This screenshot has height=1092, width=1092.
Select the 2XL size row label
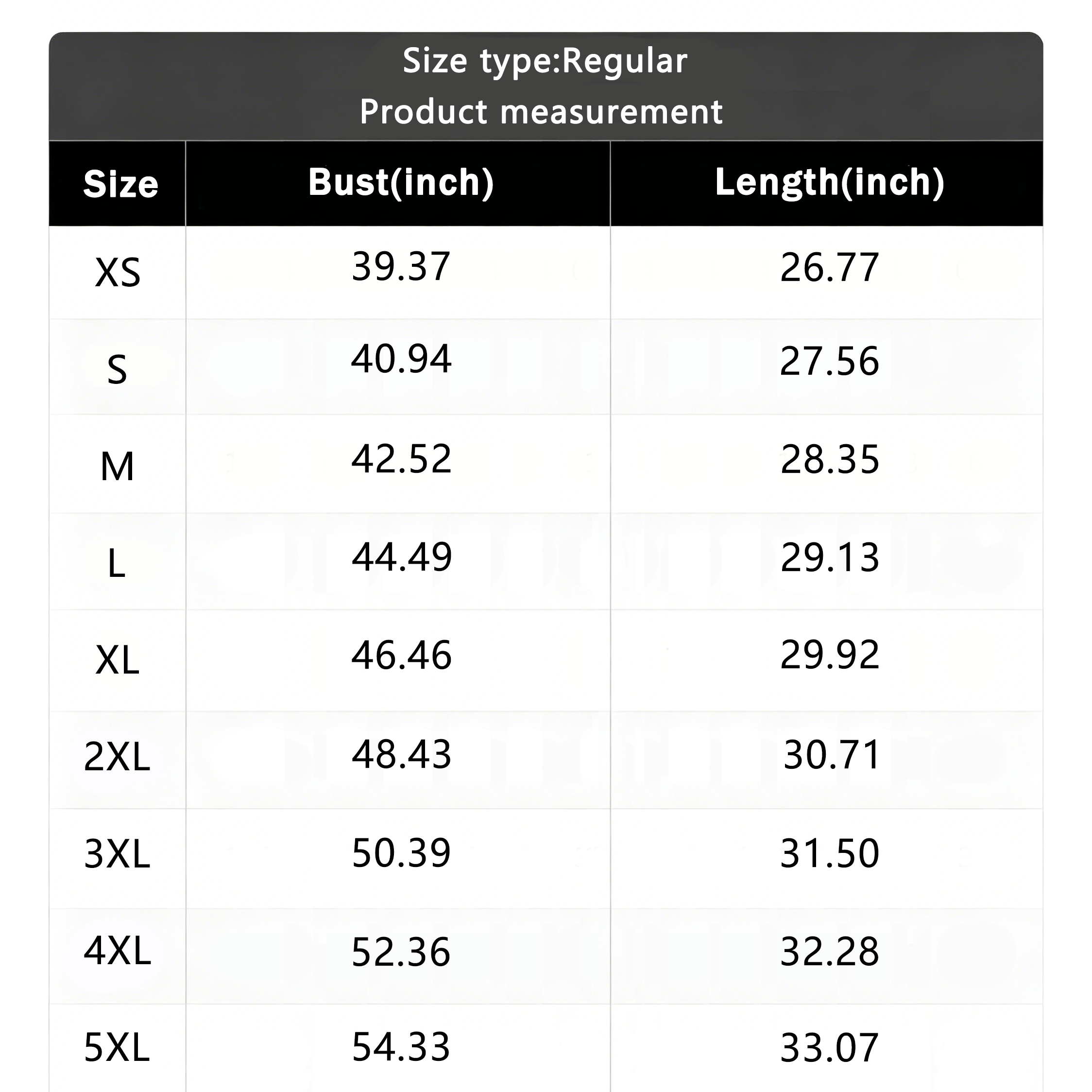(x=117, y=757)
